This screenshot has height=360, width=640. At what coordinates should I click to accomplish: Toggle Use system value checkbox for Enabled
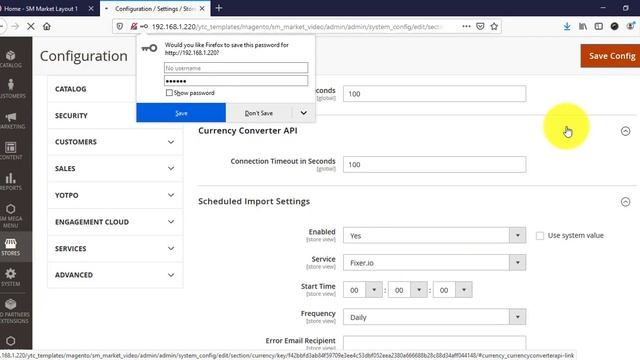pos(540,236)
